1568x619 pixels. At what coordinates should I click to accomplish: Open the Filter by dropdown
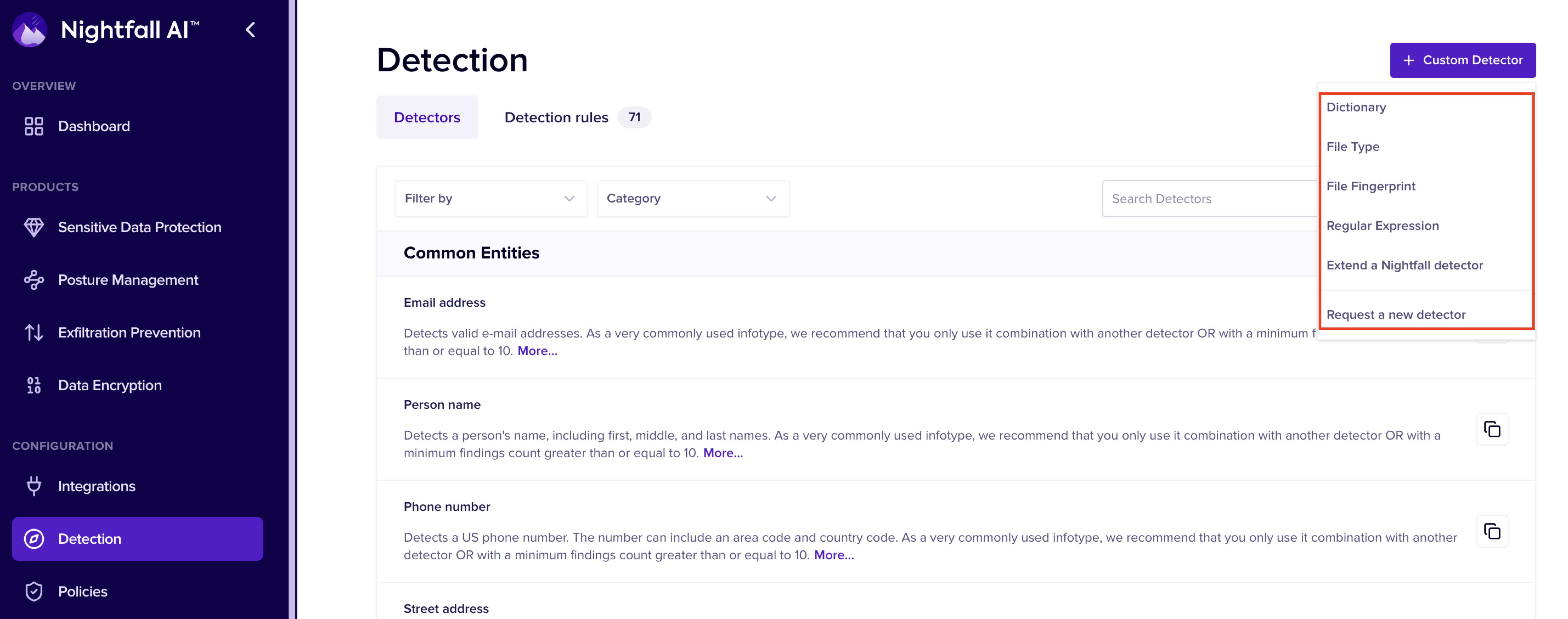(x=491, y=198)
